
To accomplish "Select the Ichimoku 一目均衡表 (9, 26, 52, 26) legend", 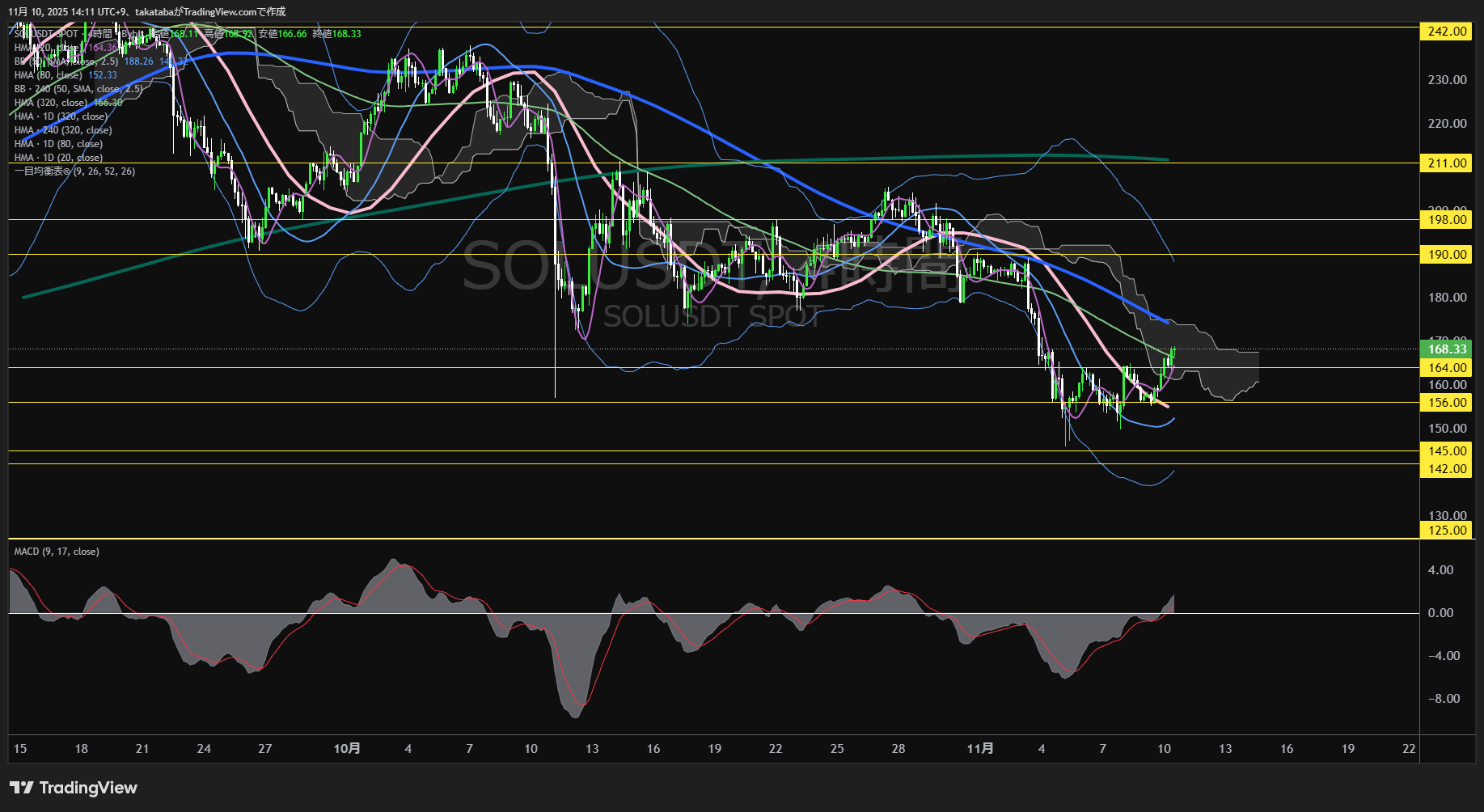I will click(74, 171).
